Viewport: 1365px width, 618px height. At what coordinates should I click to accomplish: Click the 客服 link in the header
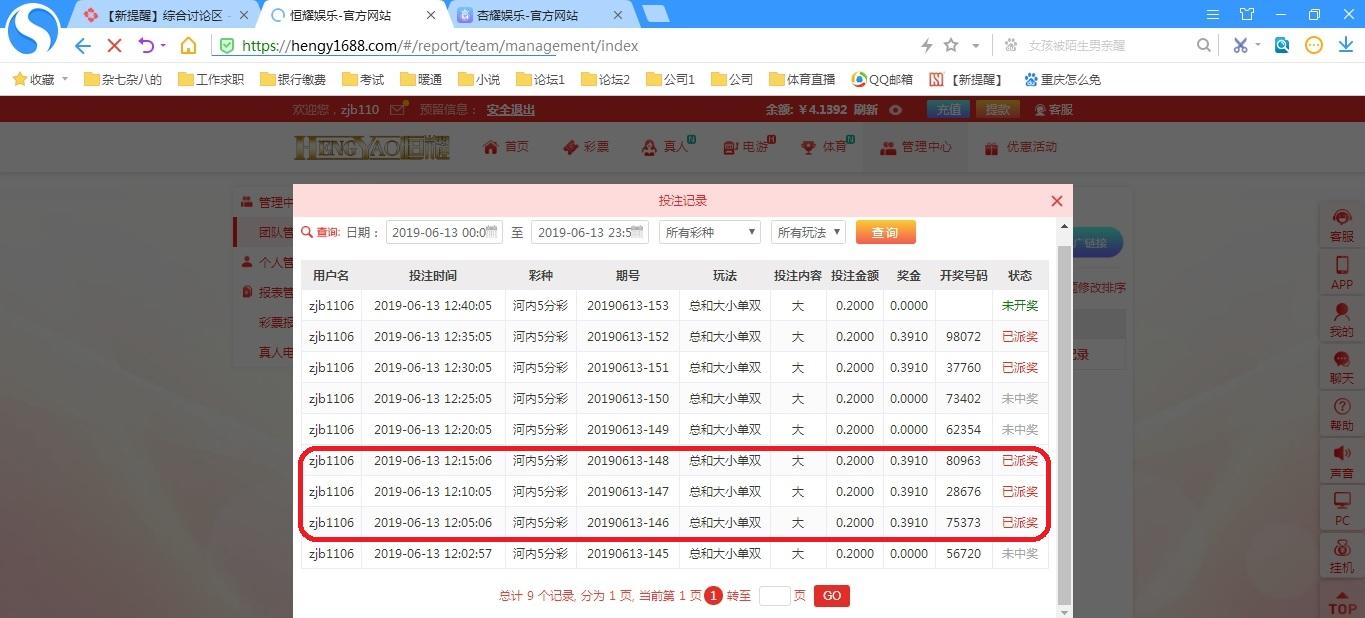coord(1054,110)
